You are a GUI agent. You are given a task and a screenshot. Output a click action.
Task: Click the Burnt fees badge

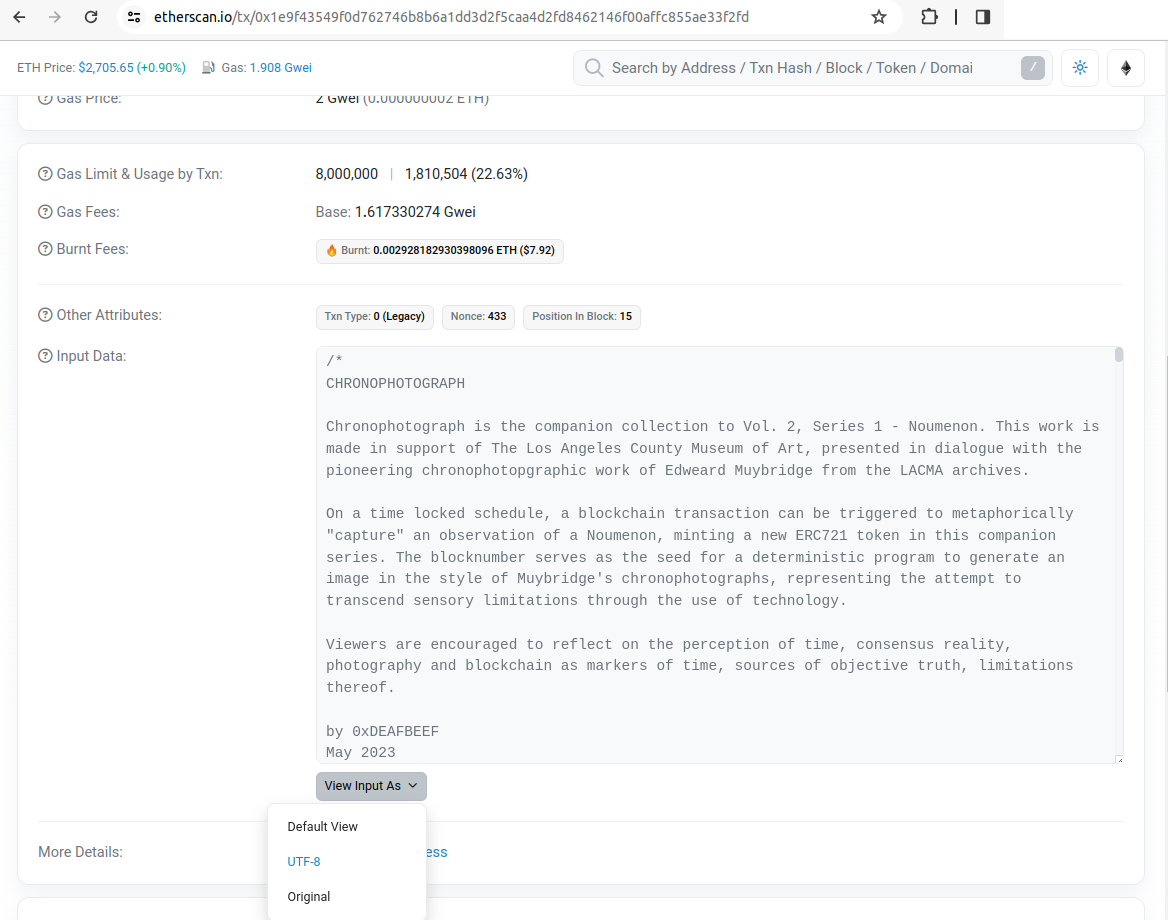439,251
